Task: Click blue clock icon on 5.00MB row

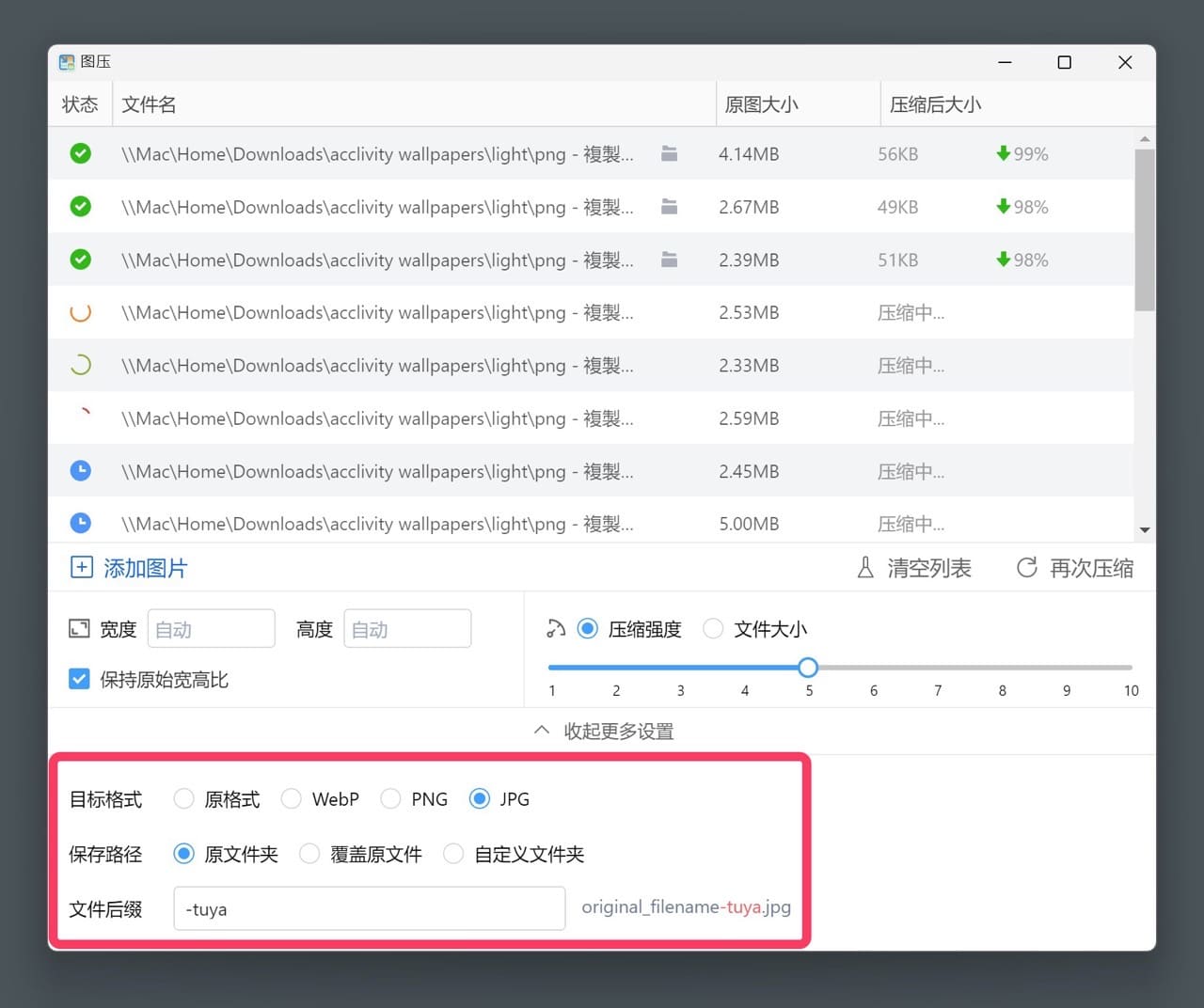Action: (81, 523)
